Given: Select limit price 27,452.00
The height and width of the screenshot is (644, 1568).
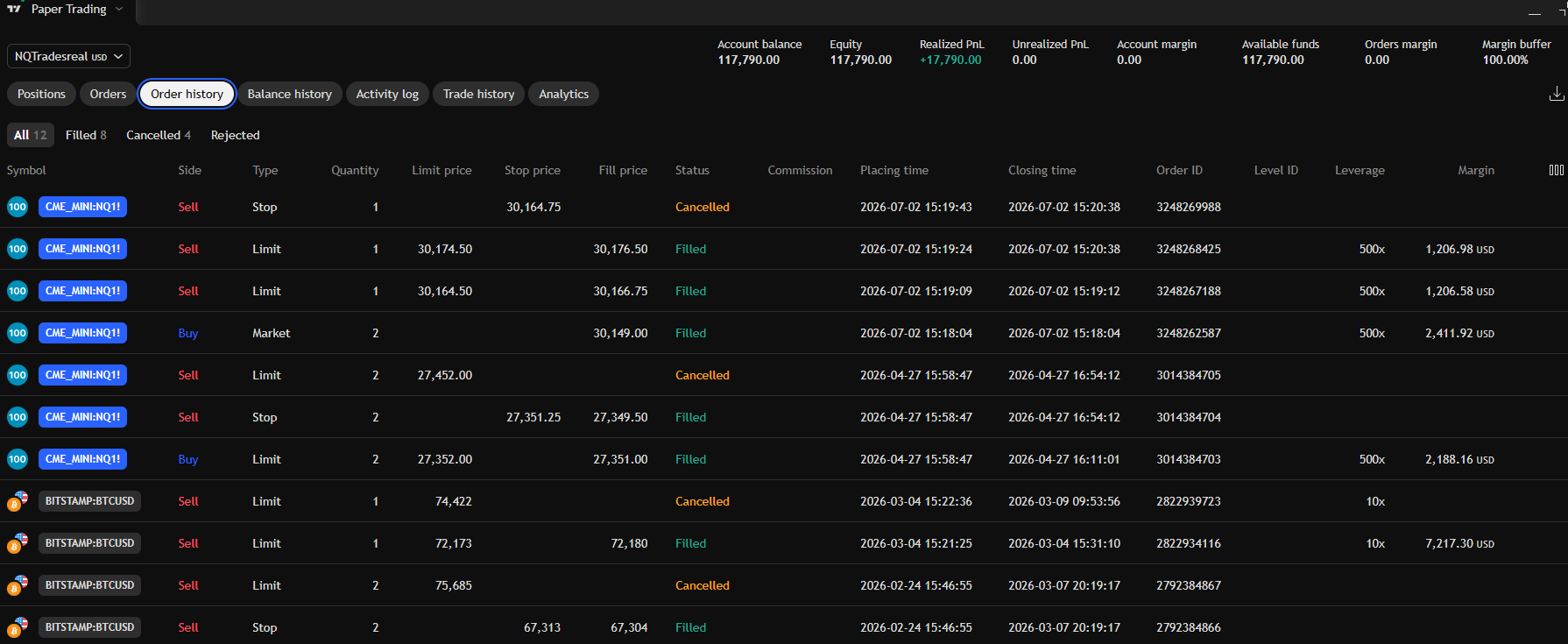Looking at the screenshot, I should point(445,375).
